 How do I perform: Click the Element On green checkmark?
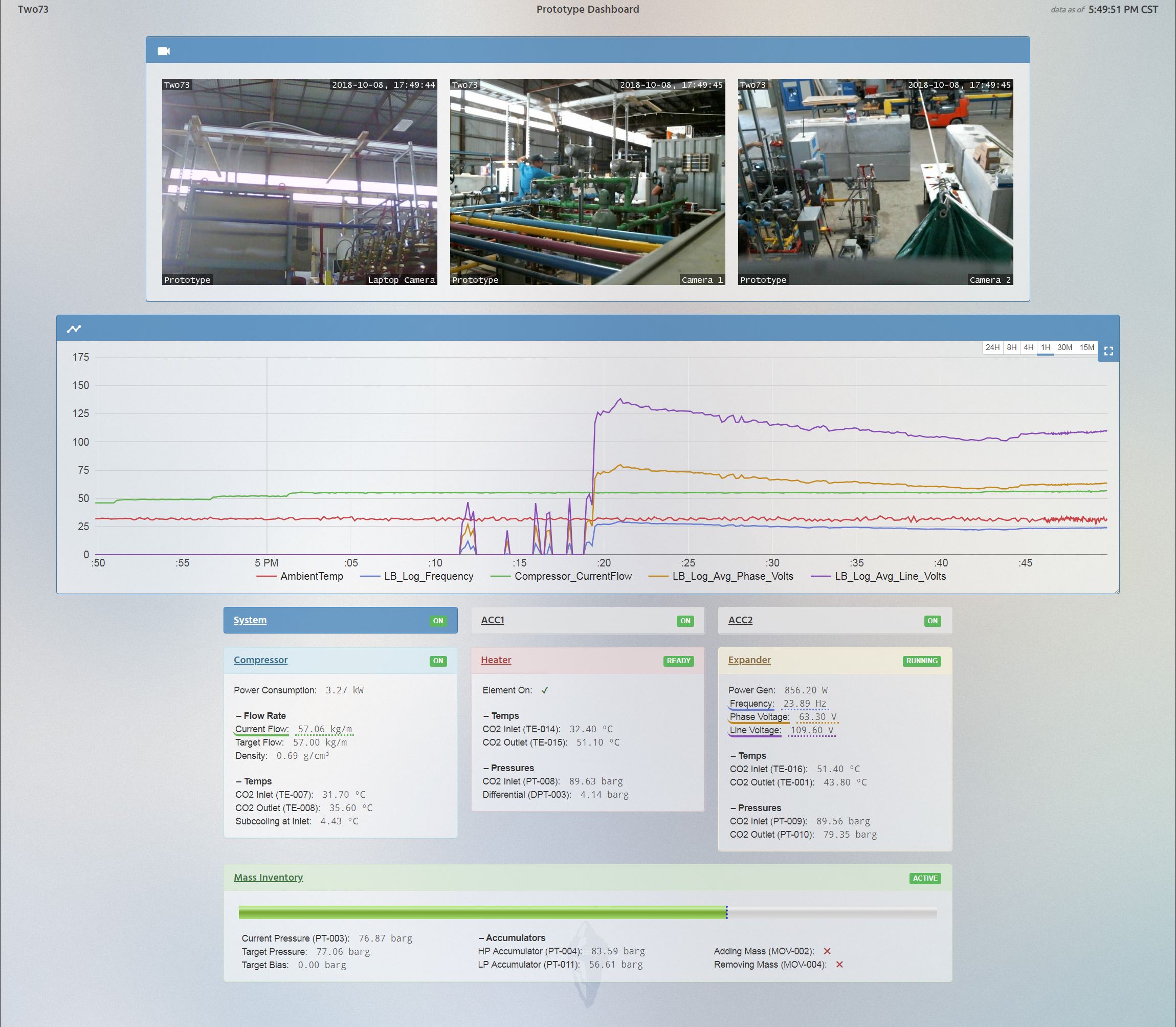pos(545,690)
